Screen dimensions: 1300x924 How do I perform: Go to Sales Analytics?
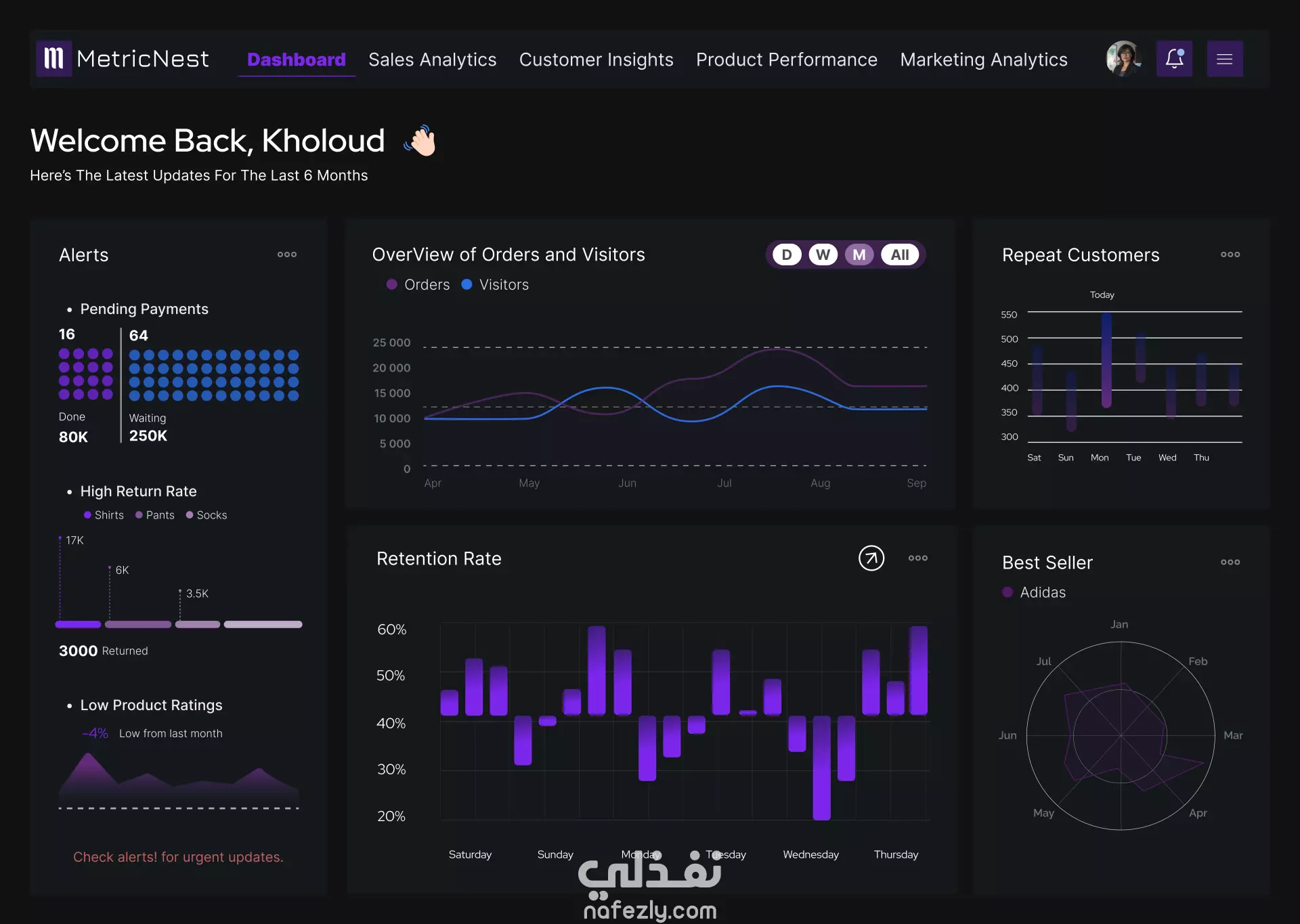coord(433,60)
